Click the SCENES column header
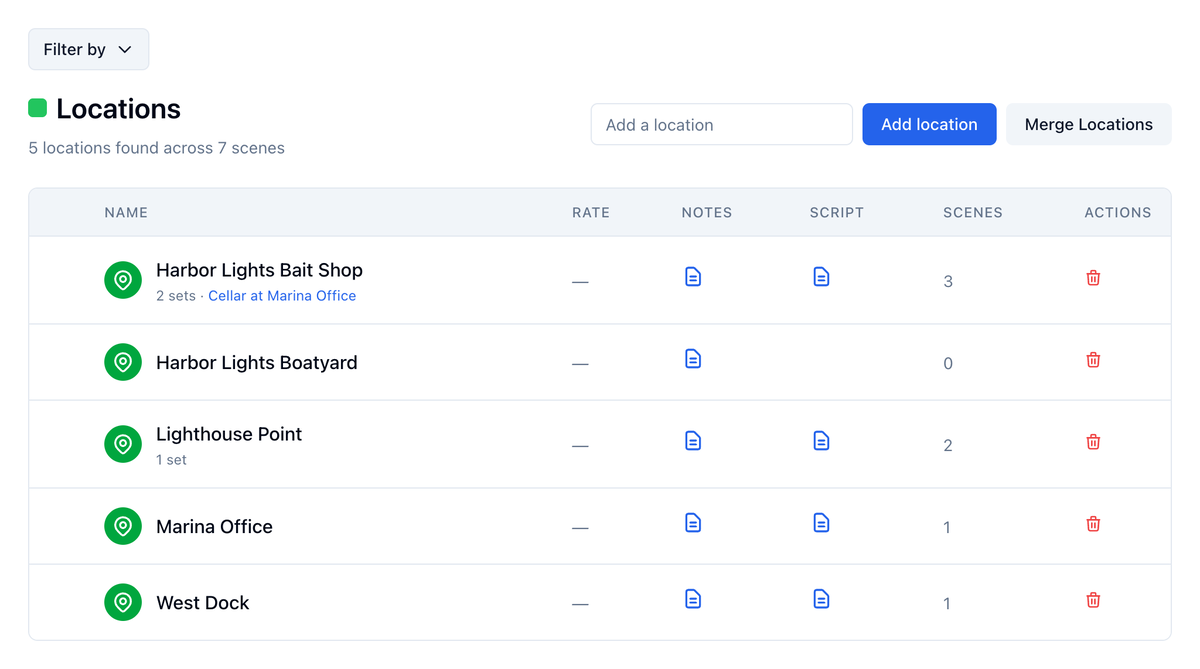The image size is (1200, 669). 973,212
